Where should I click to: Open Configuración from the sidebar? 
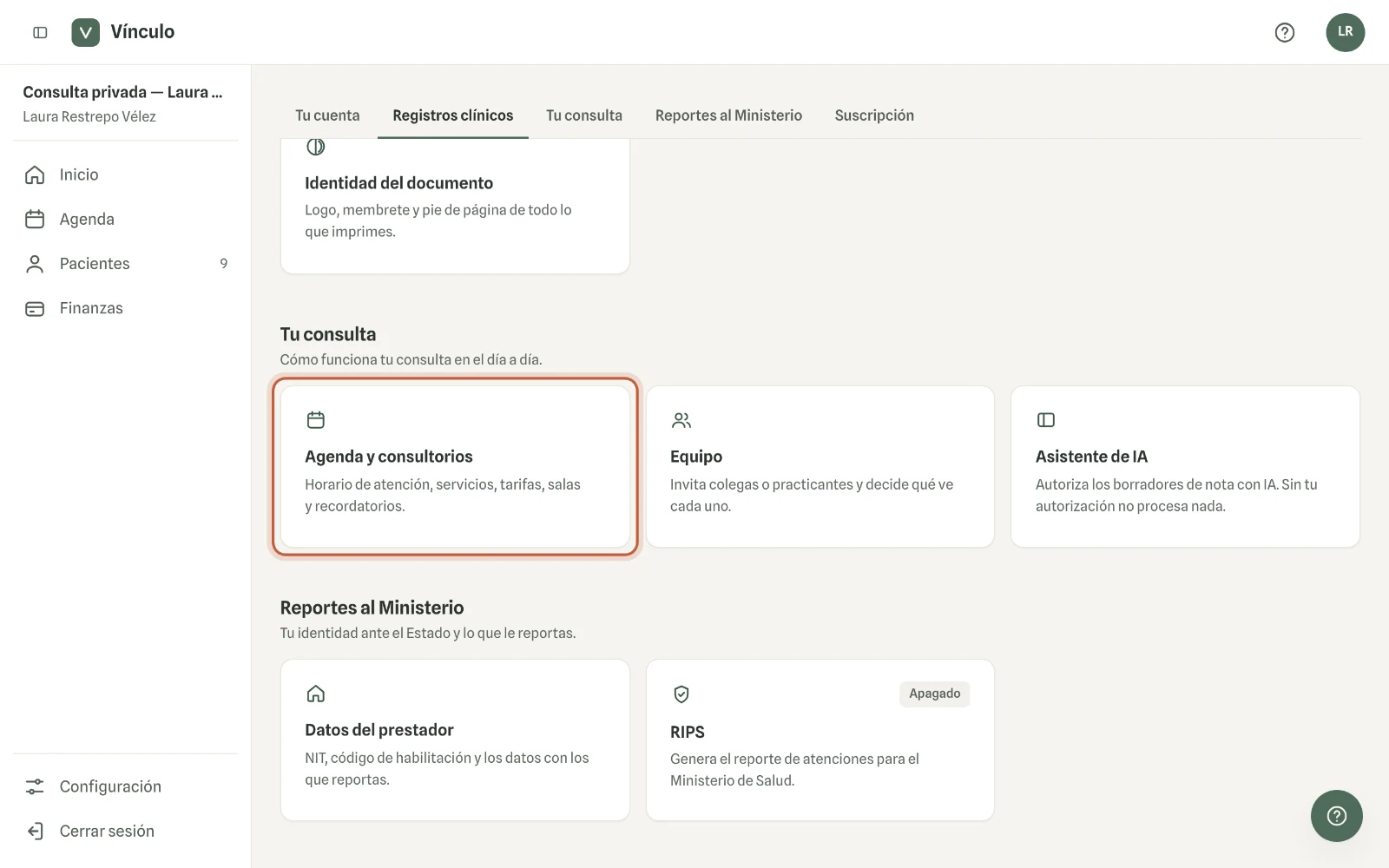pyautogui.click(x=126, y=786)
